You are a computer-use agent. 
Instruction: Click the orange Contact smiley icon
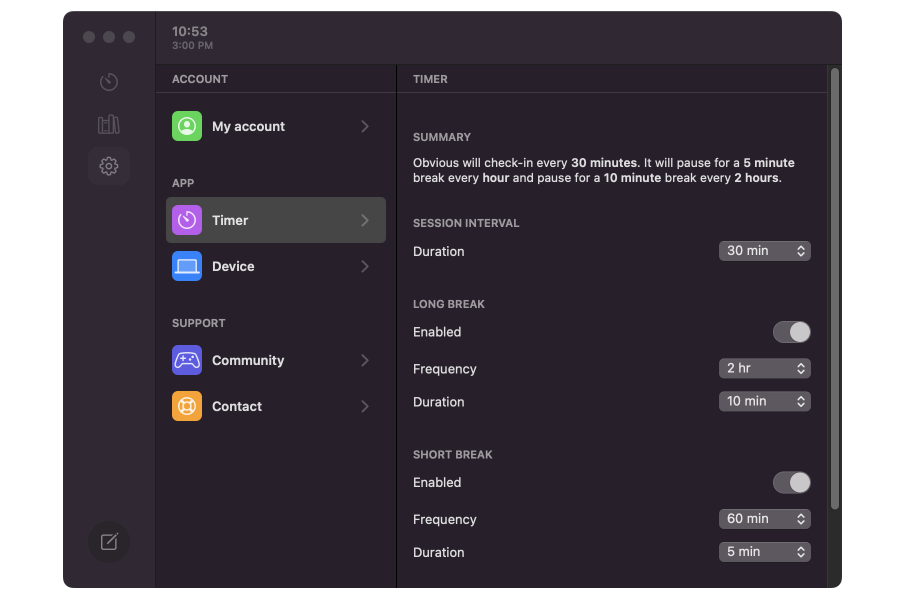(x=186, y=406)
